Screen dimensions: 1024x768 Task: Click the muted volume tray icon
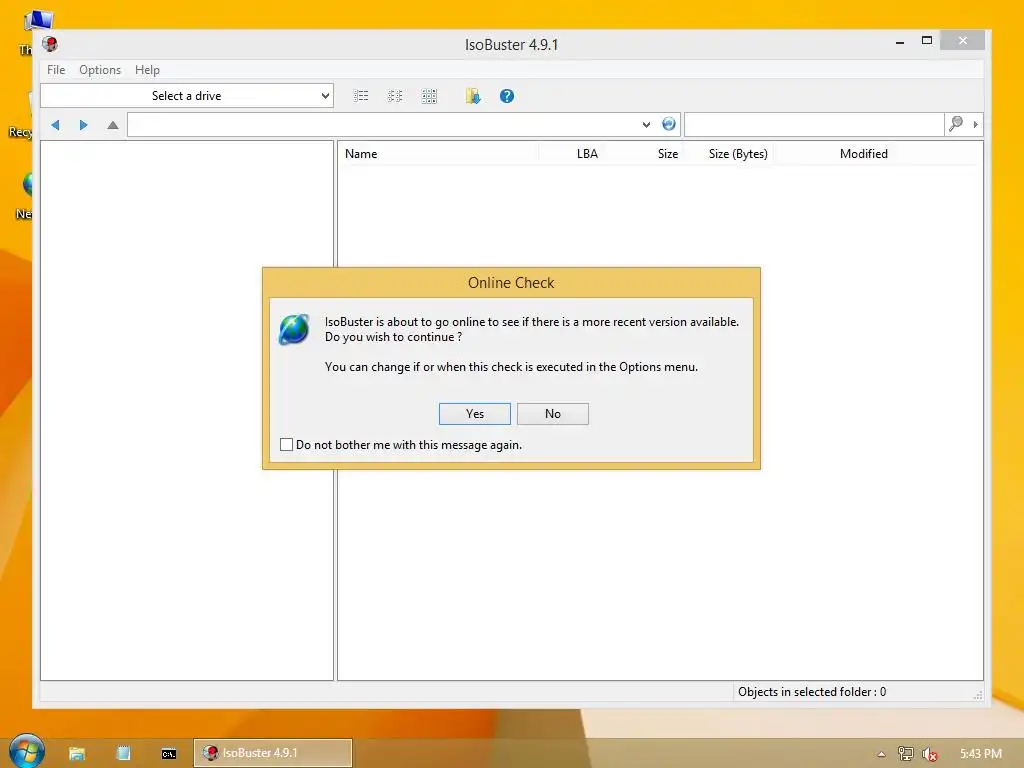point(929,754)
